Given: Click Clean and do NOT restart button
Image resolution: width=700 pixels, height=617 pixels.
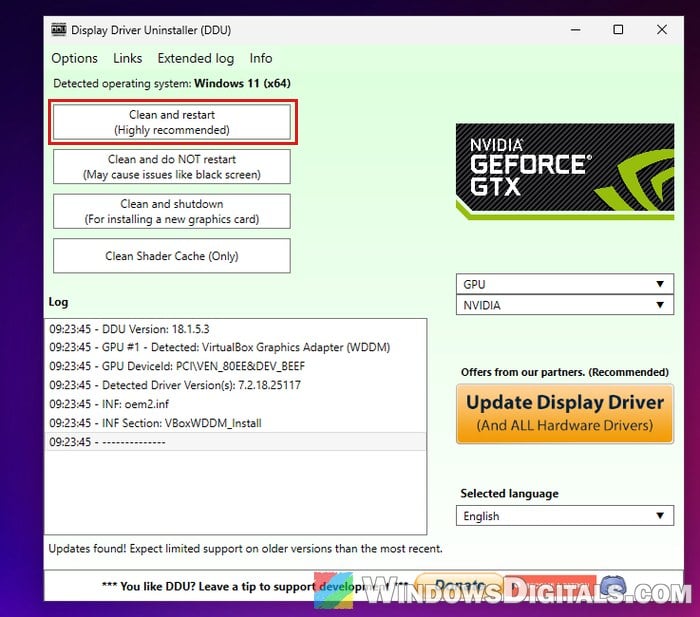Looking at the screenshot, I should 172,167.
